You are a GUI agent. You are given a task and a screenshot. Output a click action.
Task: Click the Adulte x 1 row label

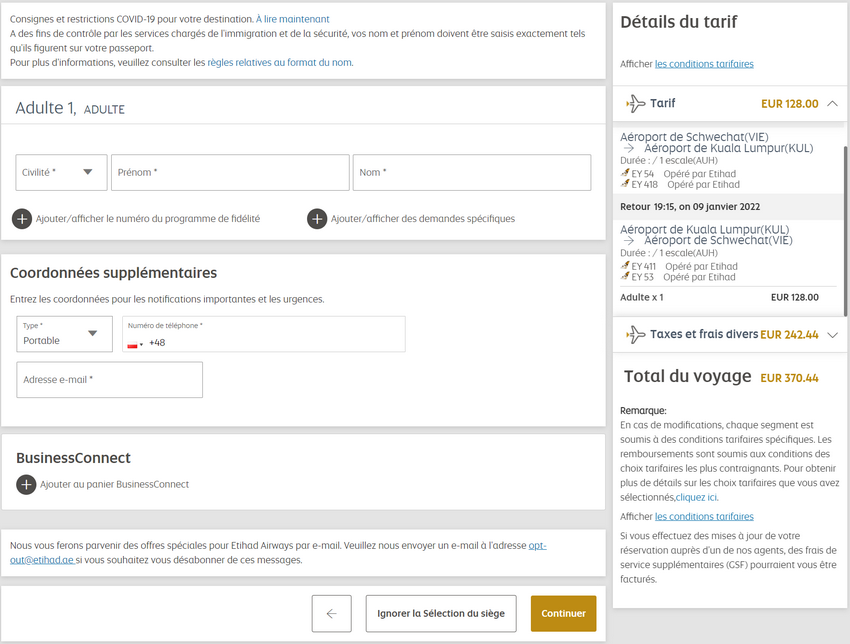click(642, 298)
